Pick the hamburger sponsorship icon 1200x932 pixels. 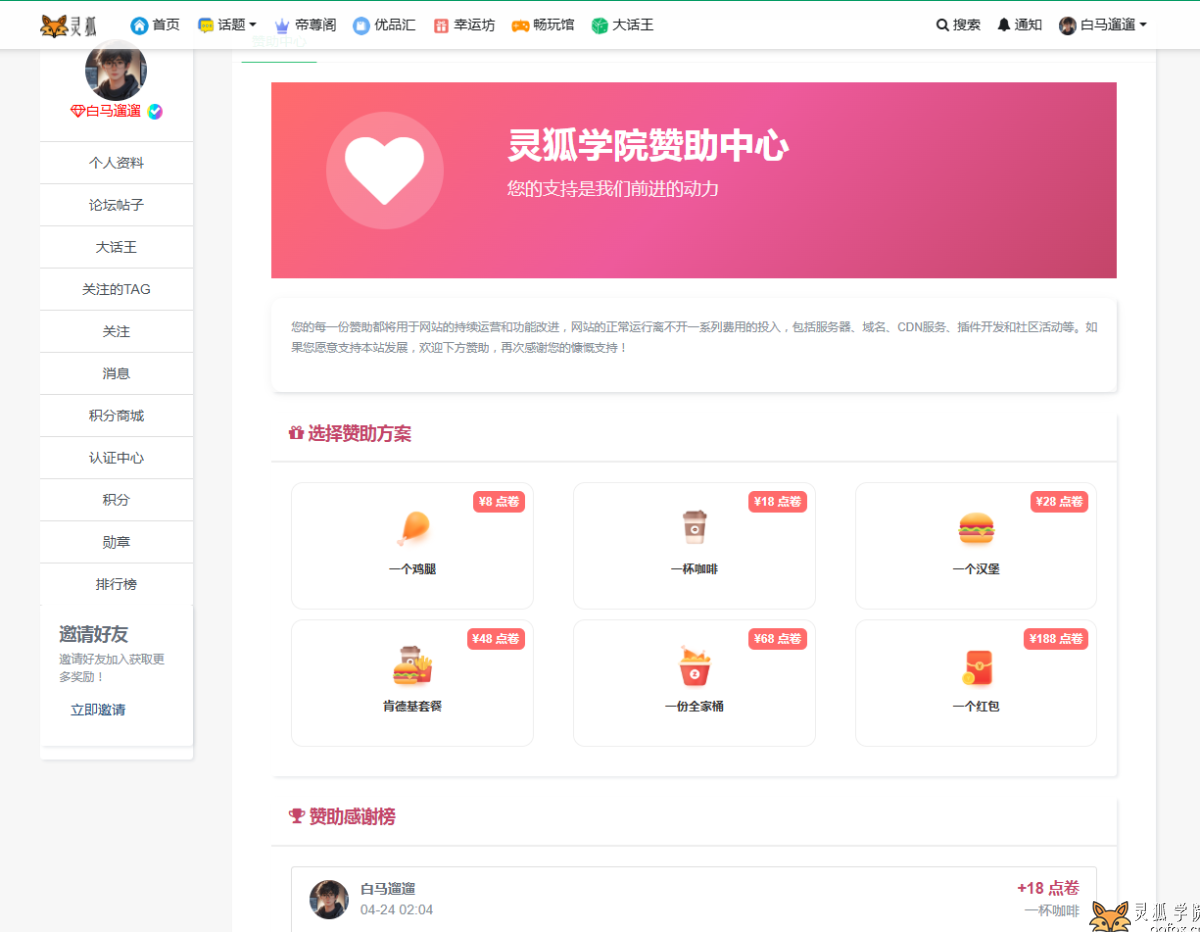point(976,528)
